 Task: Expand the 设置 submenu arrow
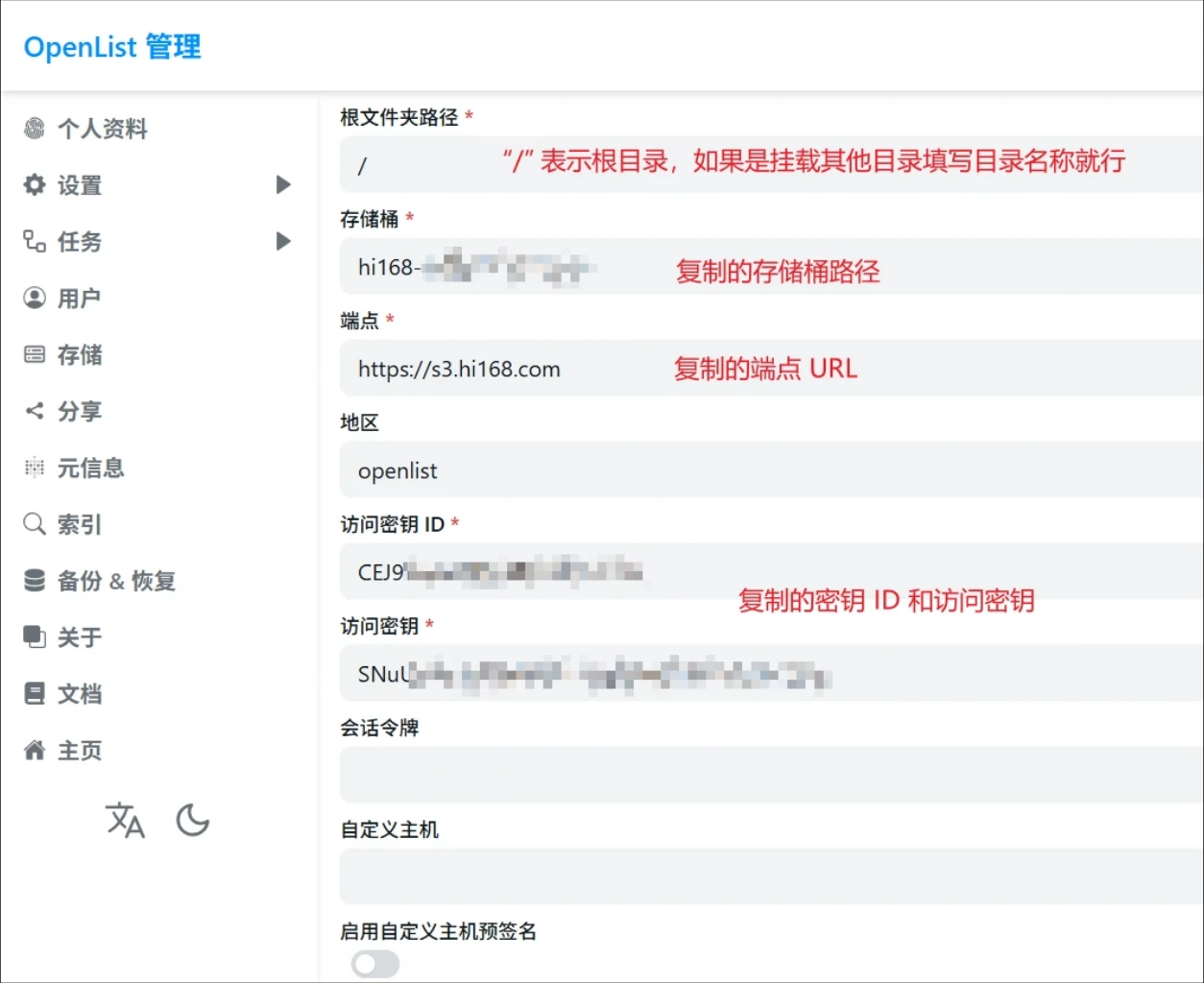click(283, 185)
